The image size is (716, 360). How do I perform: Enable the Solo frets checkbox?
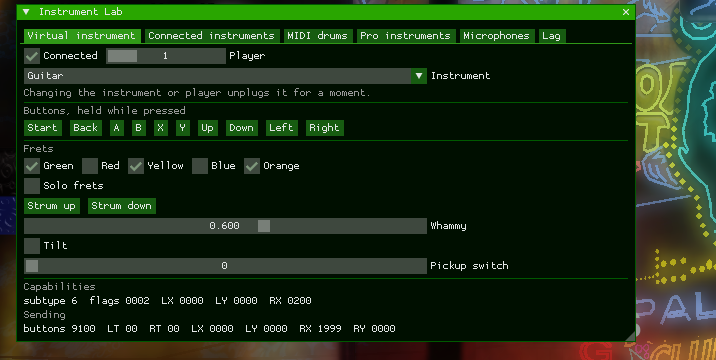click(32, 186)
